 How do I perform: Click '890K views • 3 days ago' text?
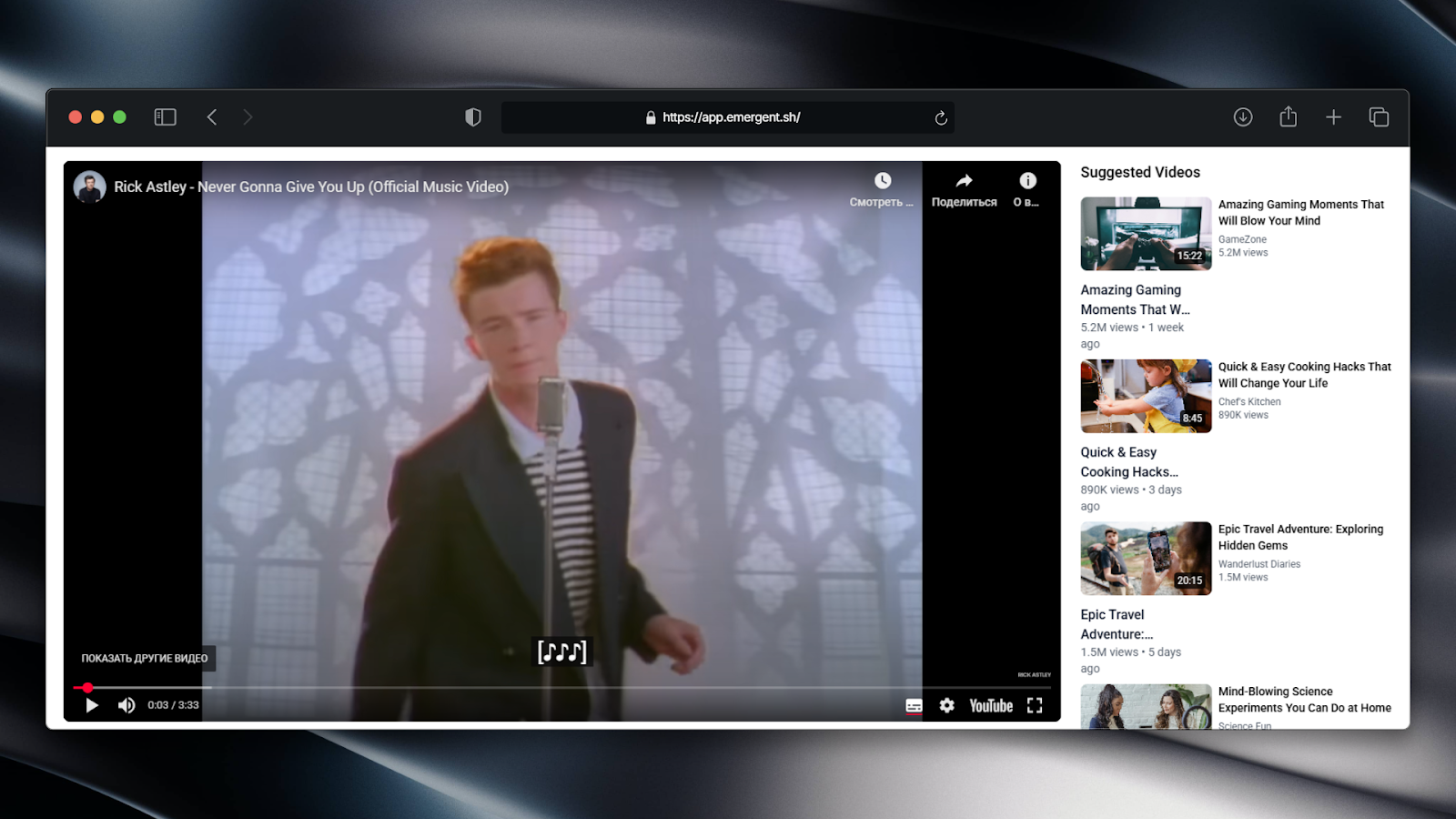(1131, 498)
